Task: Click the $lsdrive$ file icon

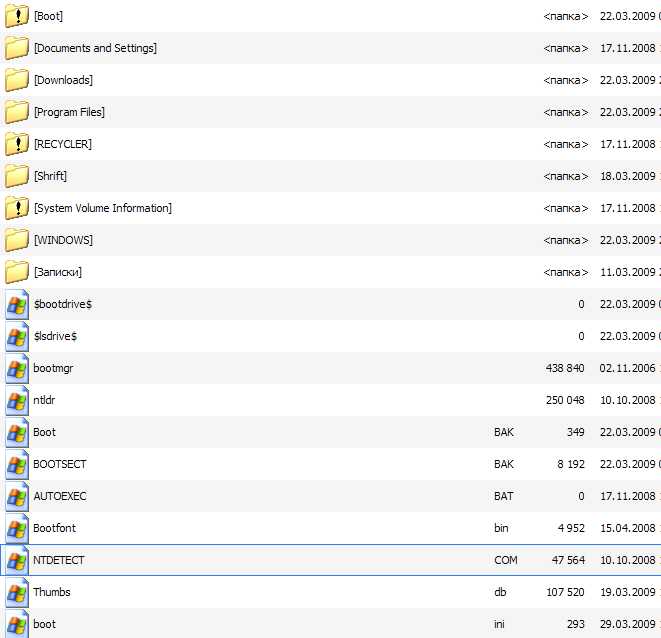Action: [x=17, y=336]
